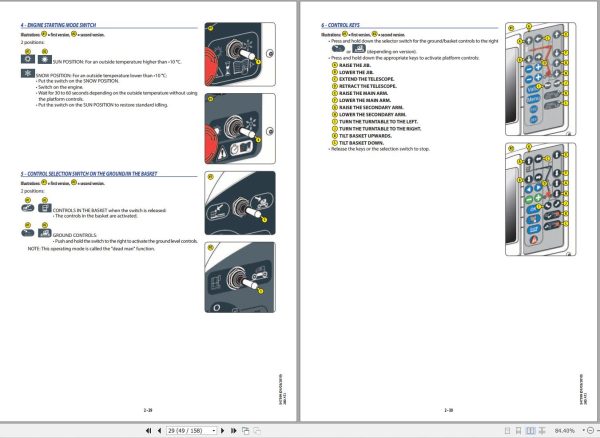The height and width of the screenshot is (438, 600).
Task: Click the page number field showing 29 (49 / 158)
Action: pyautogui.click(x=189, y=431)
